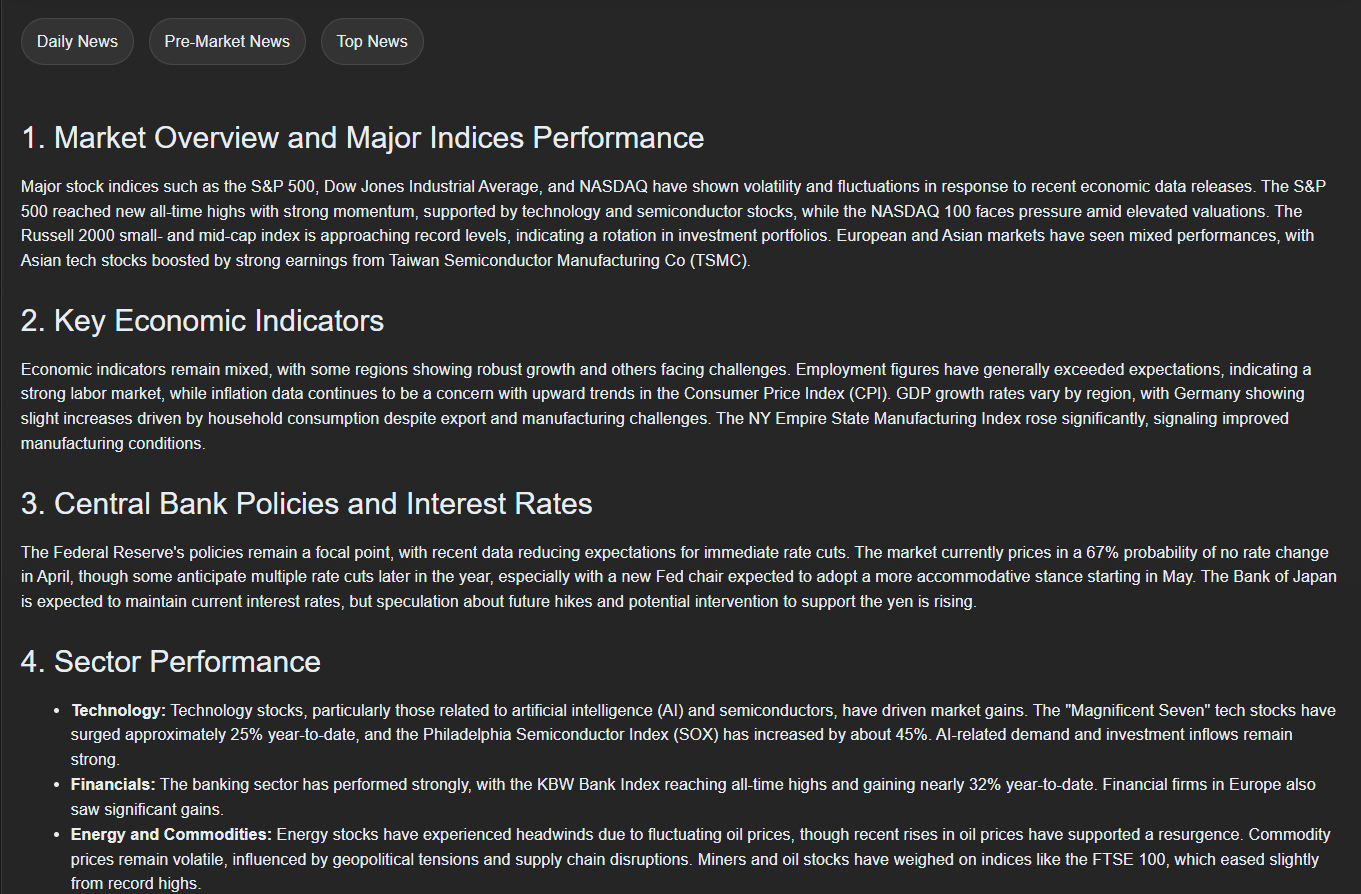Click the bullet marker beside Energy and Commodities

(x=56, y=835)
